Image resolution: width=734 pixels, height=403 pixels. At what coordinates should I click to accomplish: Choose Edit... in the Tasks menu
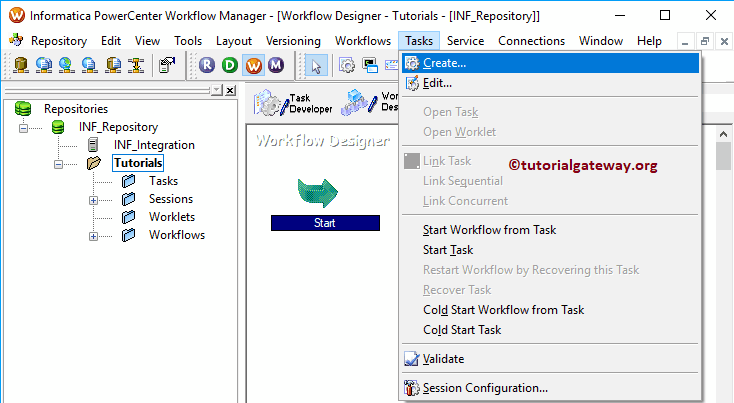pos(550,83)
